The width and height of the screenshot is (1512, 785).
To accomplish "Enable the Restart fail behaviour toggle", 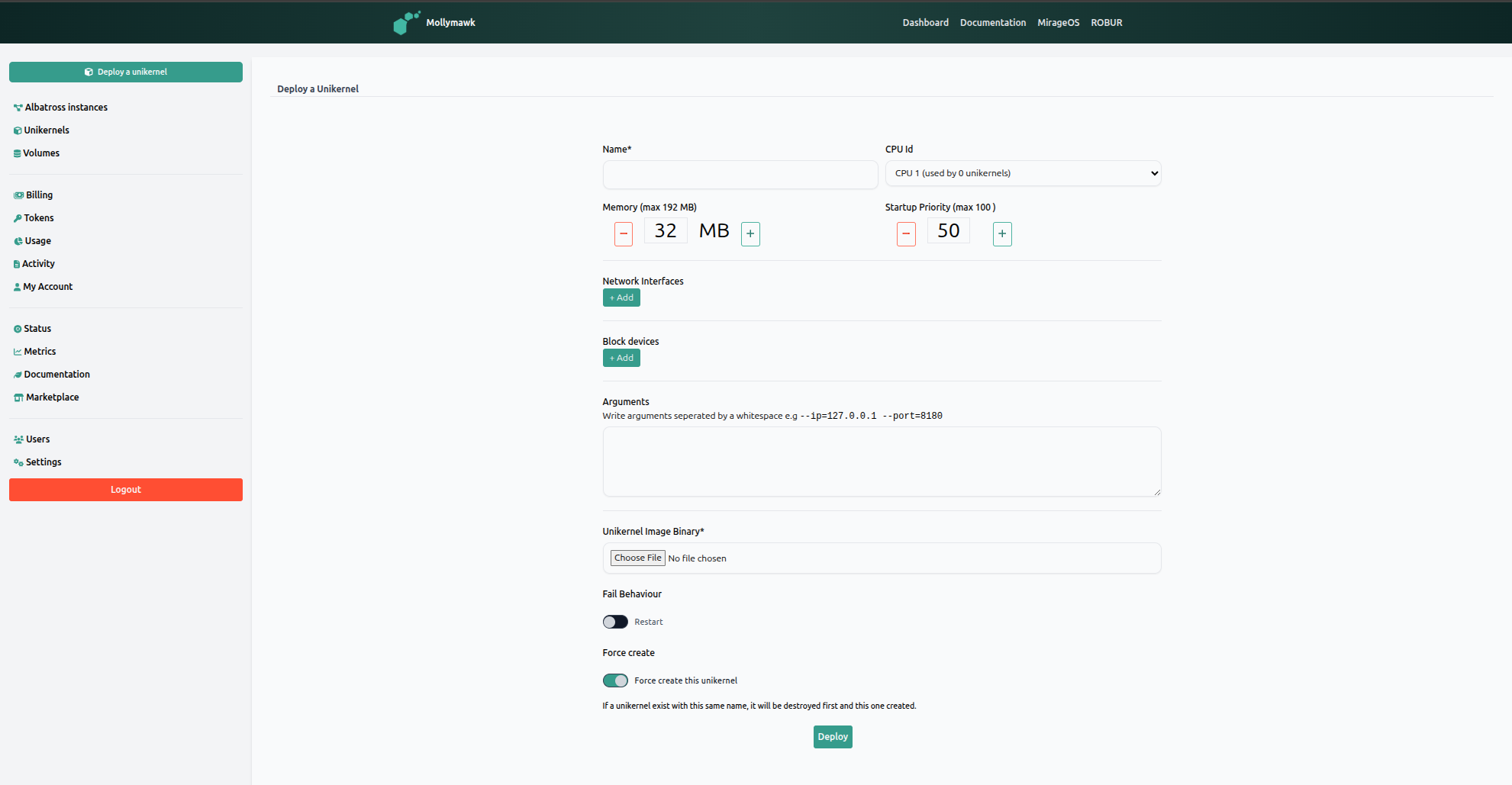I will [x=614, y=622].
